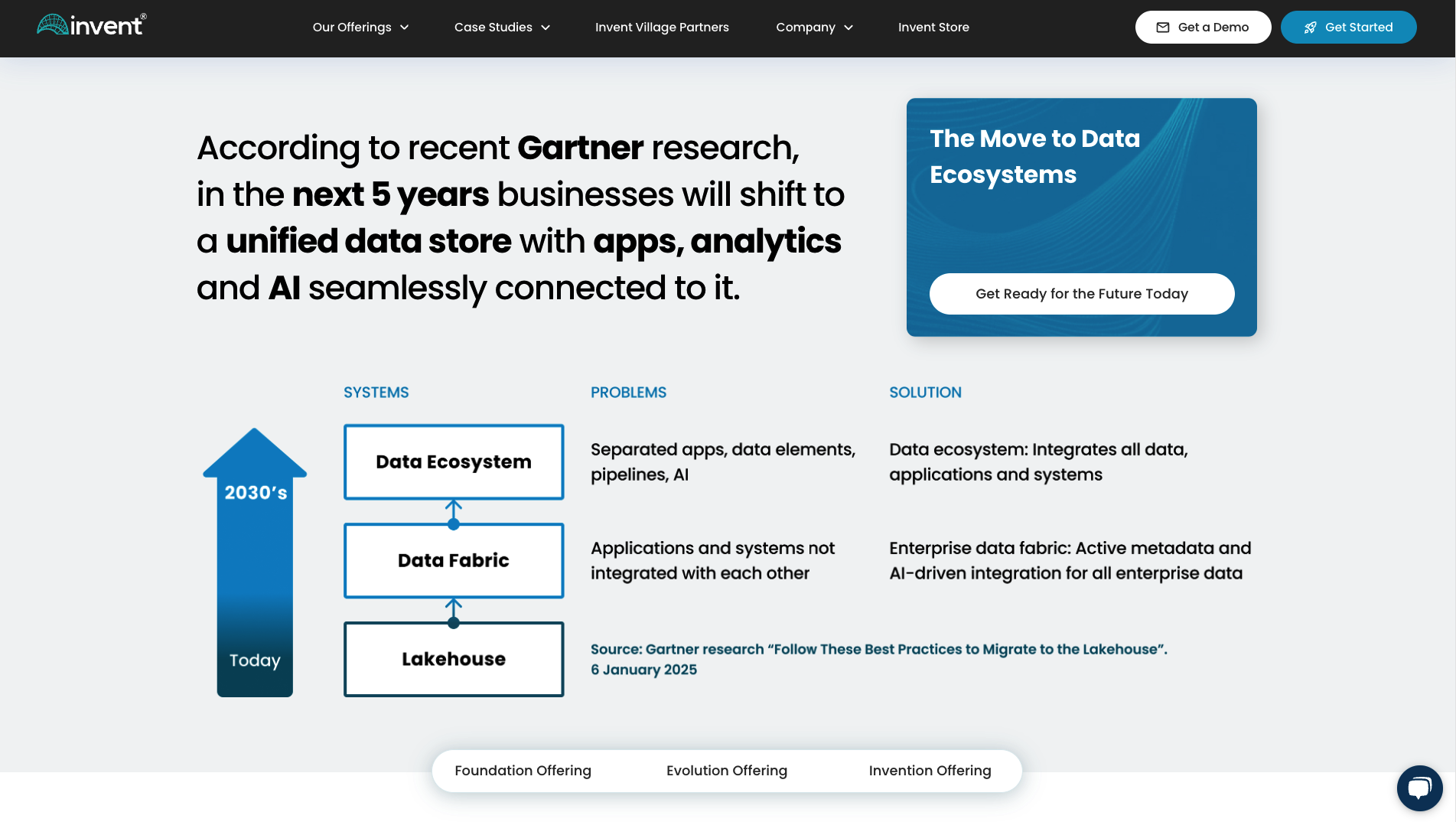Viewport: 1456px width, 822px height.
Task: Visit the Invent Store
Action: (933, 28)
